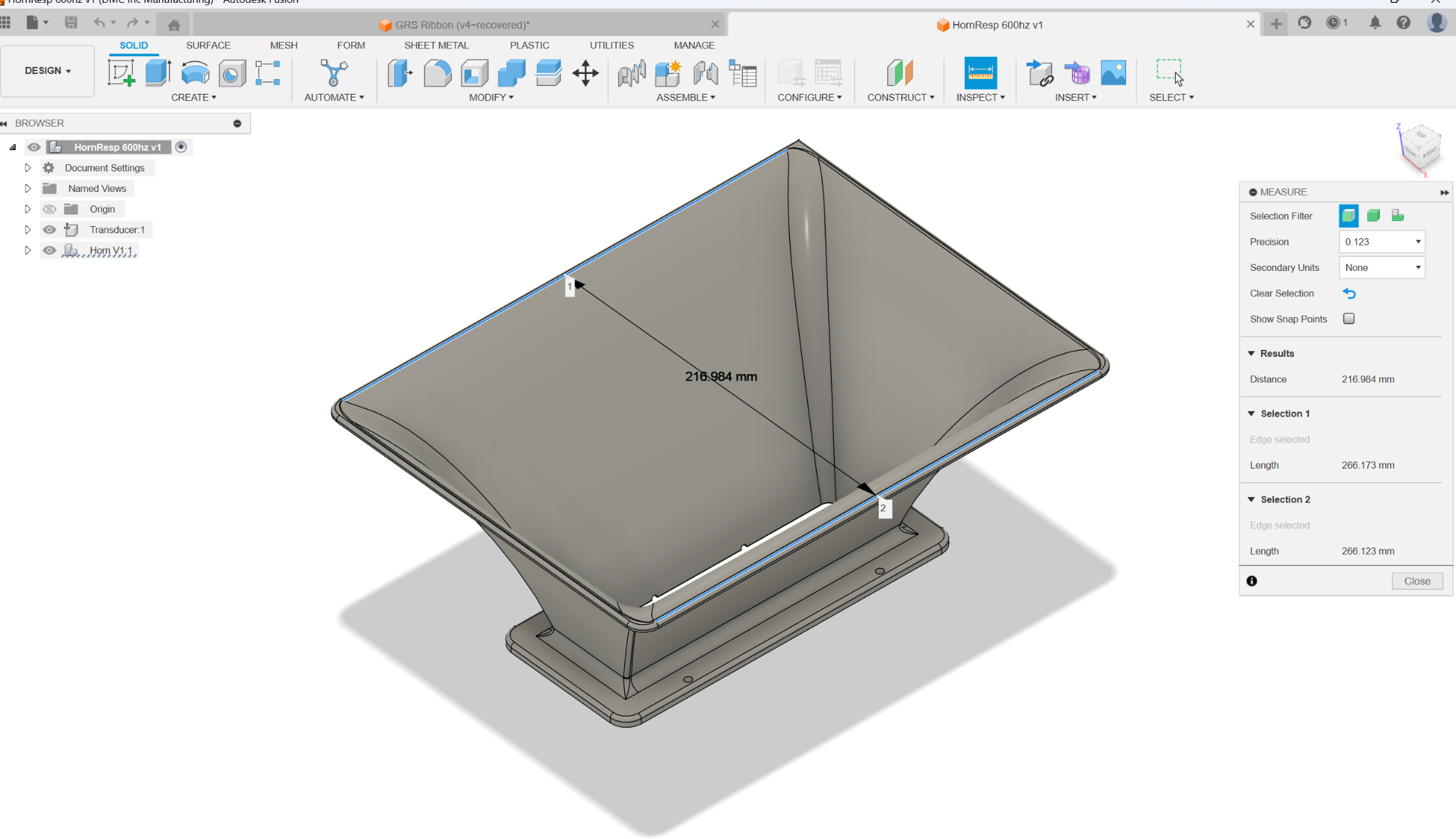Click the Help question mark icon
The width and height of the screenshot is (1456, 839).
tap(1403, 23)
